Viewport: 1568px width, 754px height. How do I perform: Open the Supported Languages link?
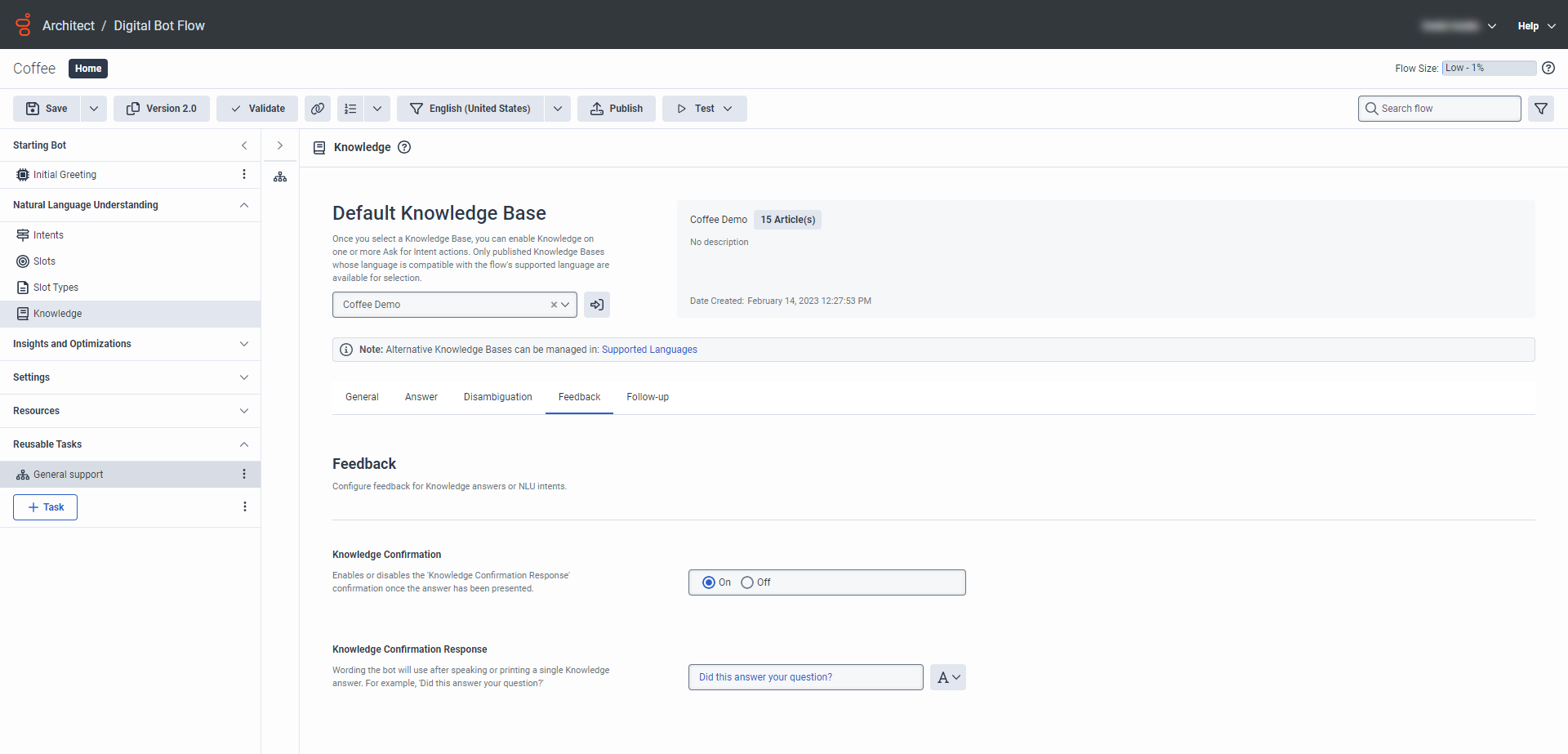[x=649, y=350]
